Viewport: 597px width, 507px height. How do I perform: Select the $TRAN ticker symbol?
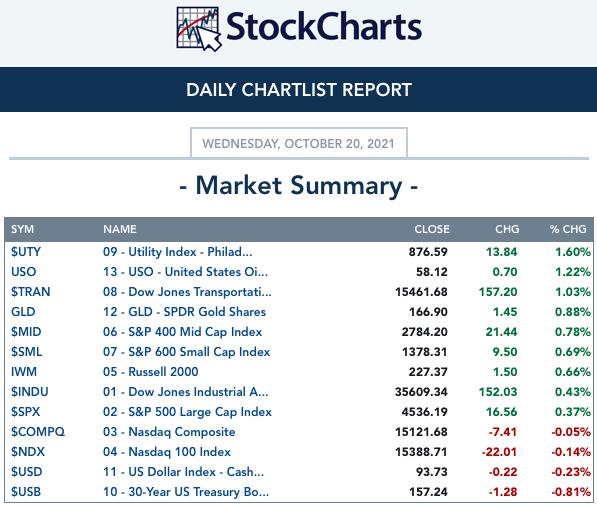pyautogui.click(x=30, y=292)
